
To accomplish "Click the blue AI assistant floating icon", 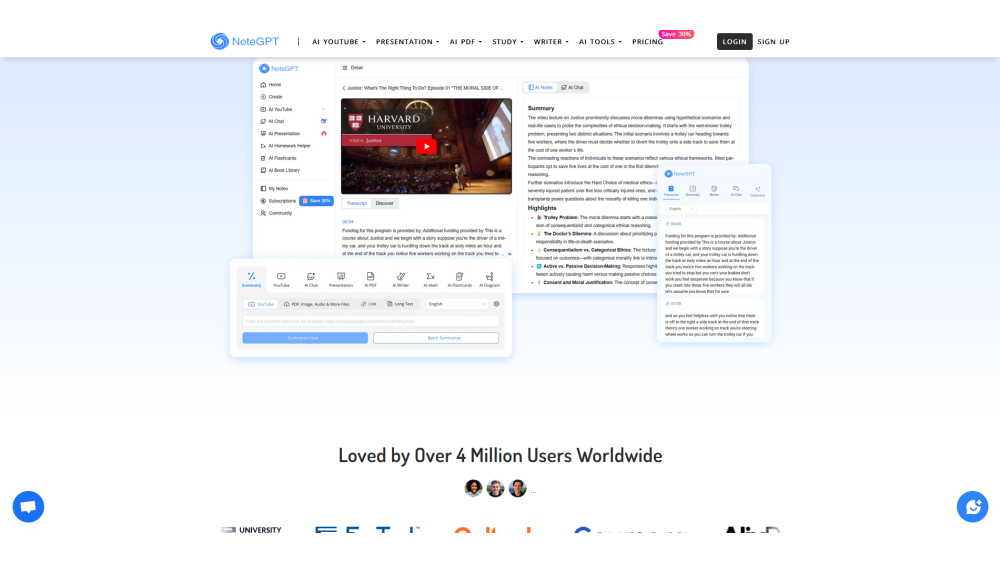I will (x=971, y=507).
